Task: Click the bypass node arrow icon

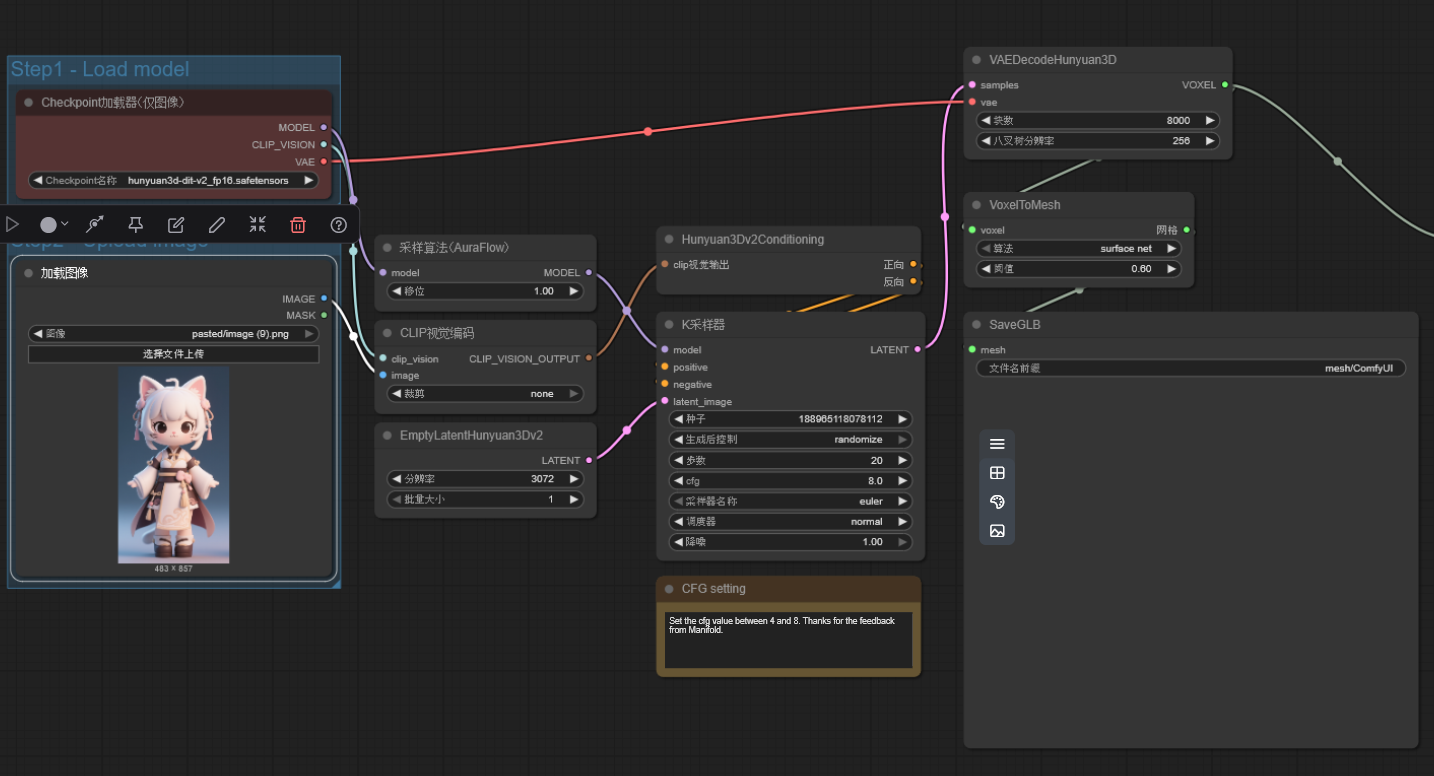Action: 95,225
